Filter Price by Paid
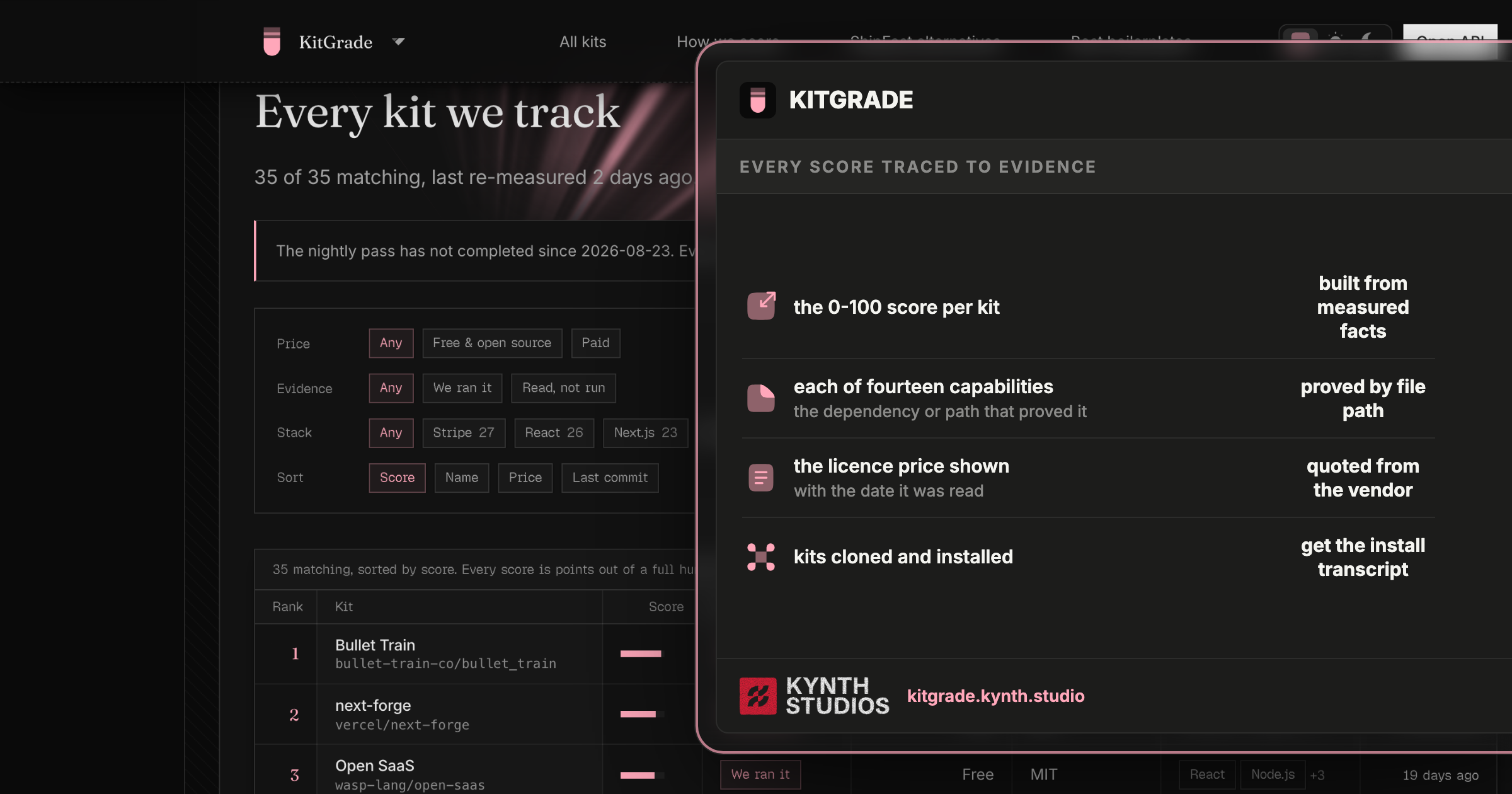The height and width of the screenshot is (794, 1512). (x=595, y=343)
